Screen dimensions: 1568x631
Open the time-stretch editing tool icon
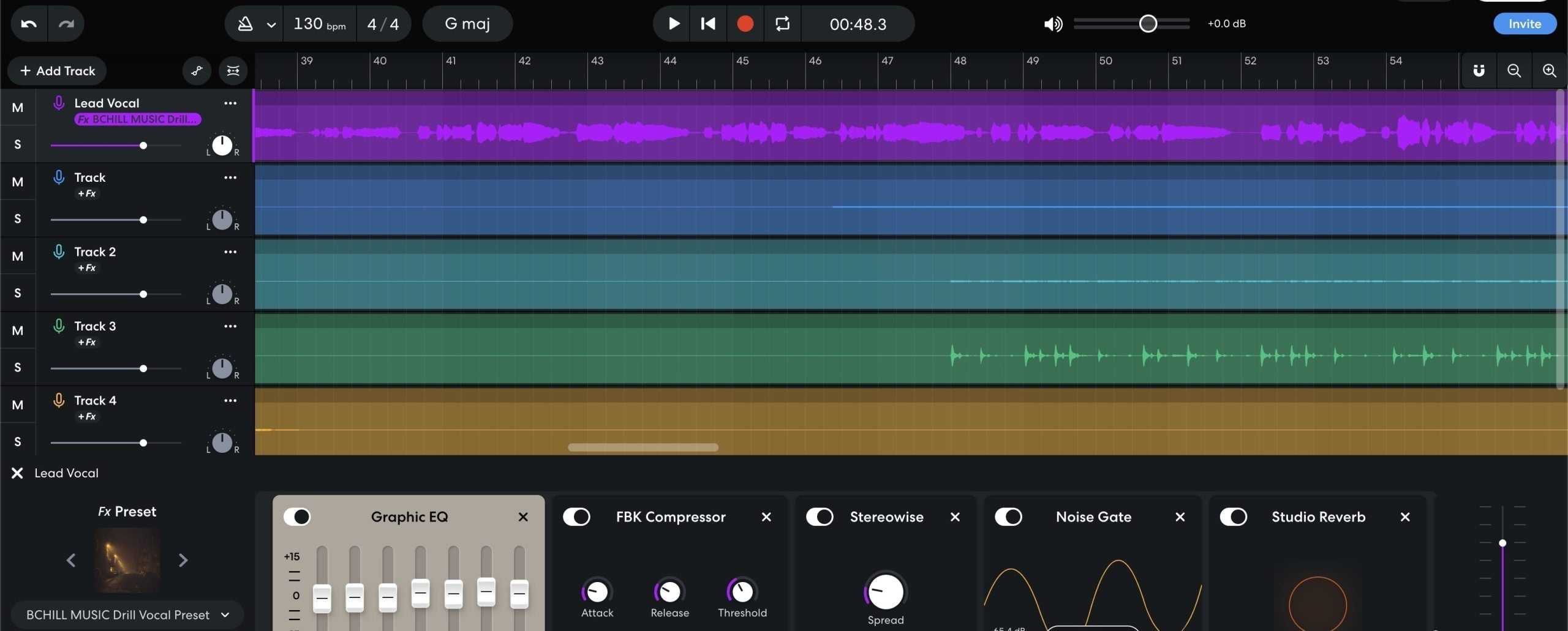233,70
